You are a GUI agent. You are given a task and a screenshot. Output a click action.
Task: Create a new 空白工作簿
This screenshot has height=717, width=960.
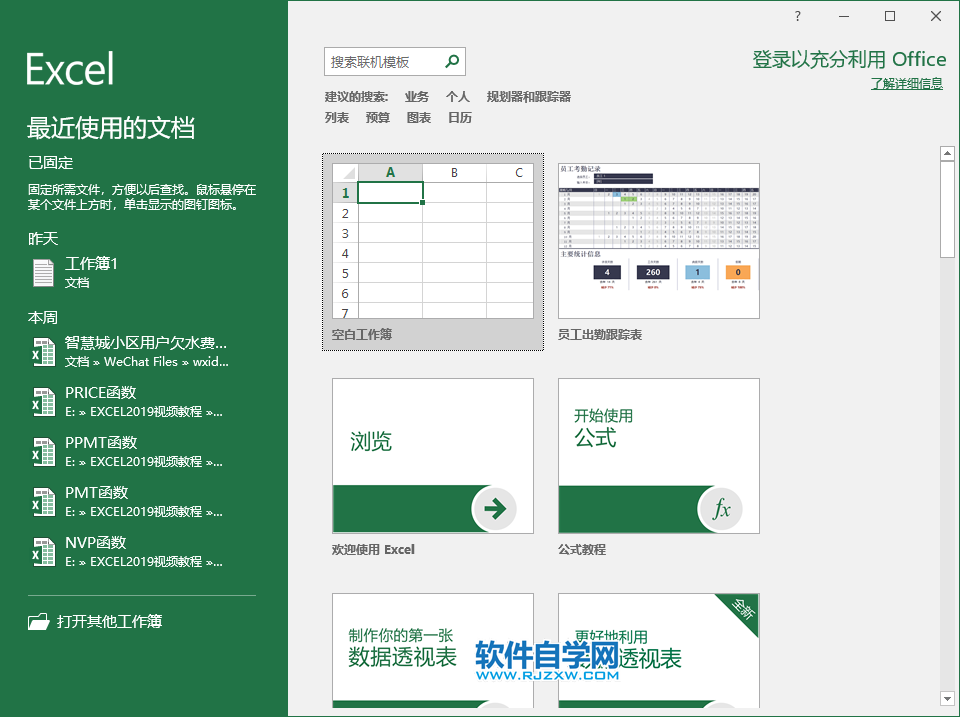[432, 240]
